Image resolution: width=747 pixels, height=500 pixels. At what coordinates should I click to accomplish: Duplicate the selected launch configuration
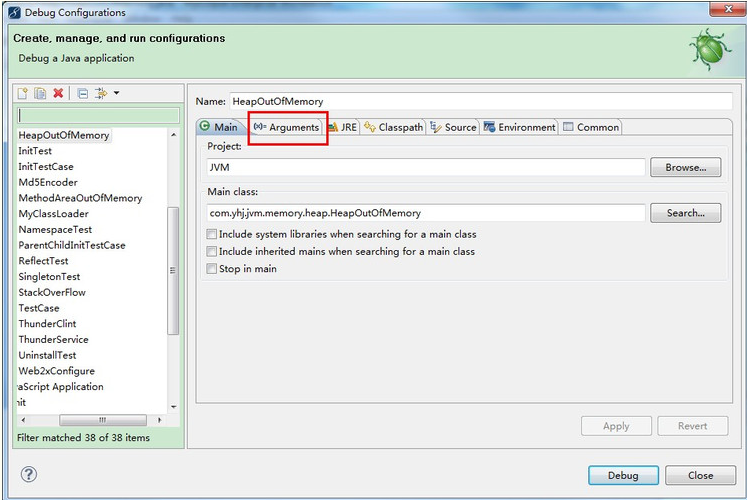pos(40,93)
